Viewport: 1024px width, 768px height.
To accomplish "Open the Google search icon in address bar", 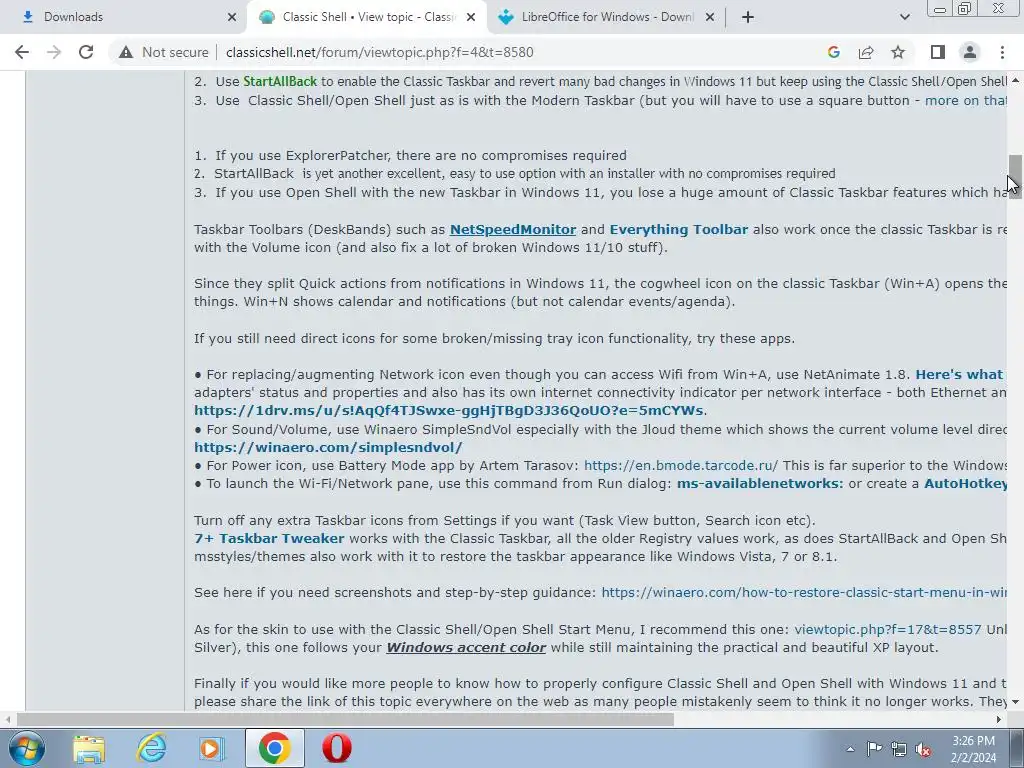I will click(x=833, y=52).
